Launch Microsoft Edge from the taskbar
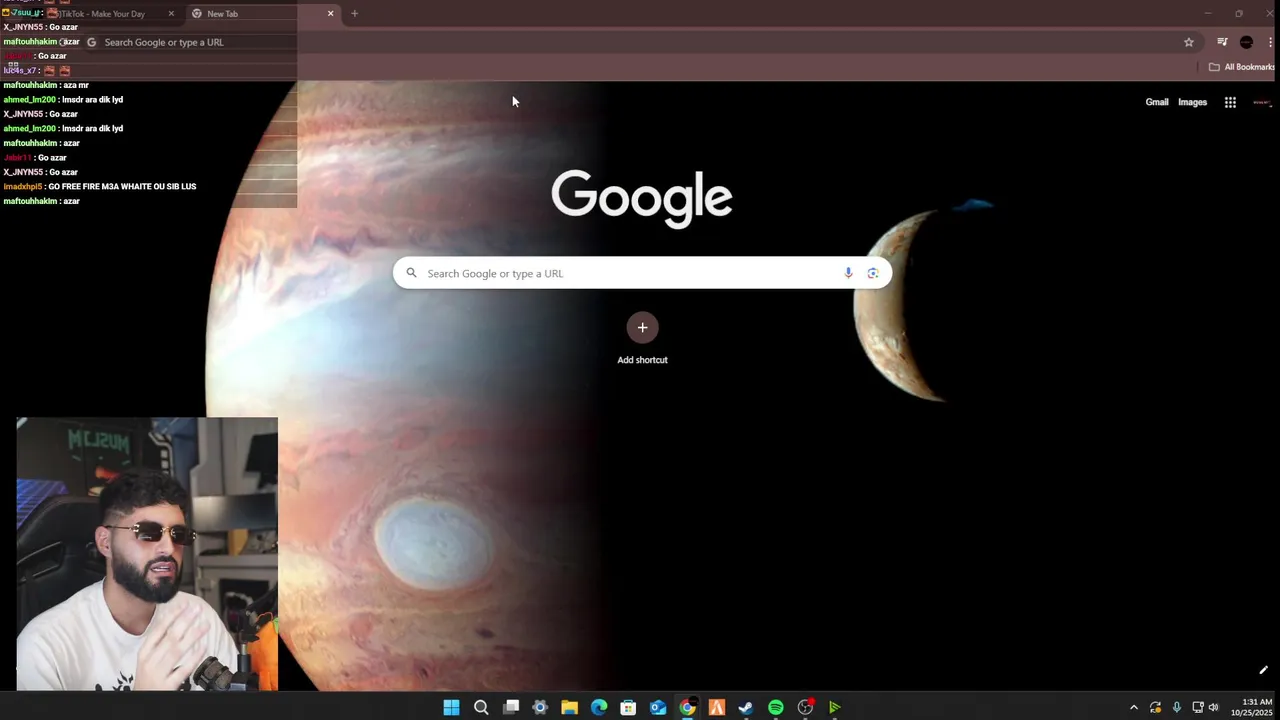 pyautogui.click(x=599, y=708)
